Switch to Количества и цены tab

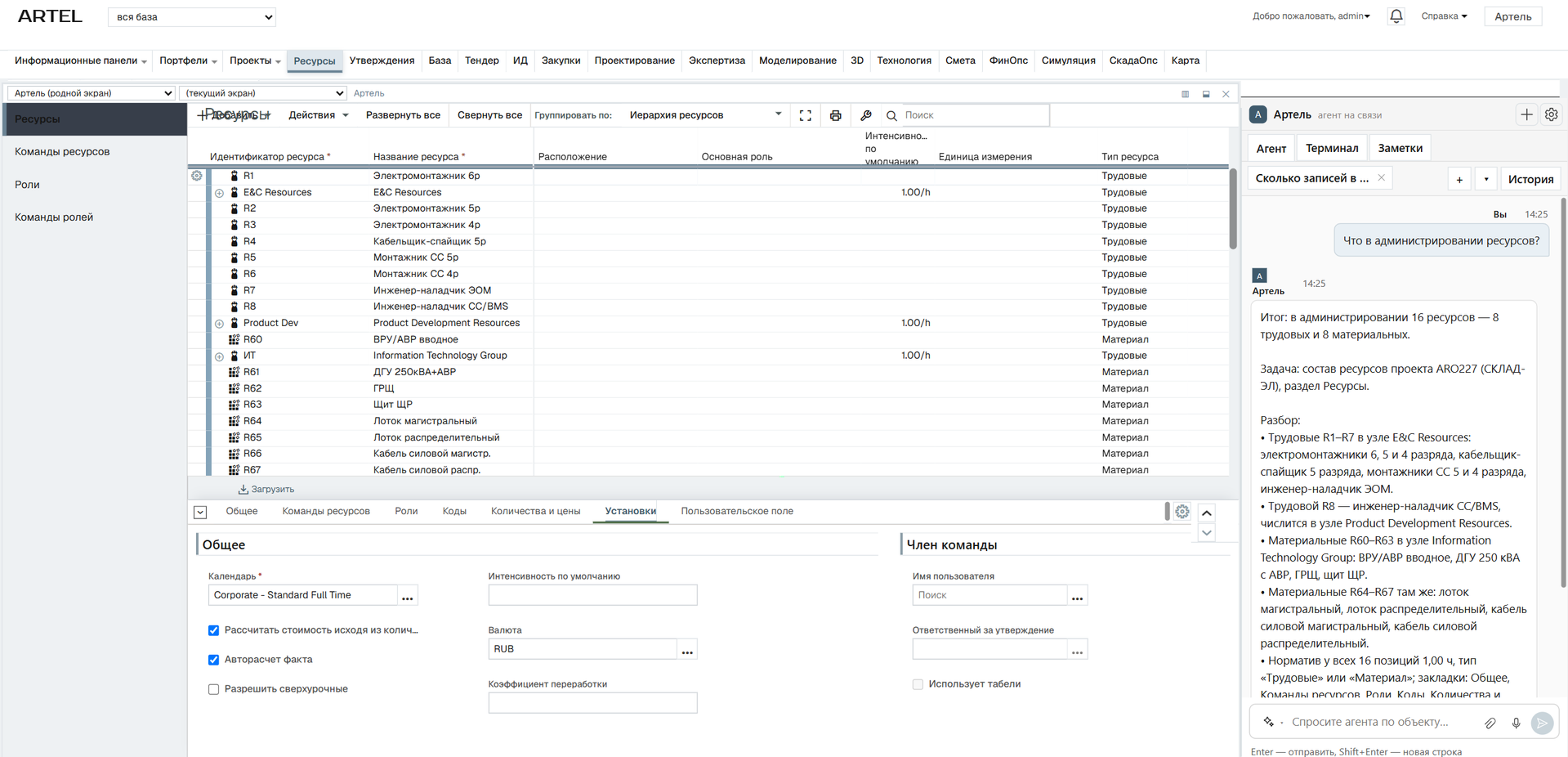tap(535, 511)
